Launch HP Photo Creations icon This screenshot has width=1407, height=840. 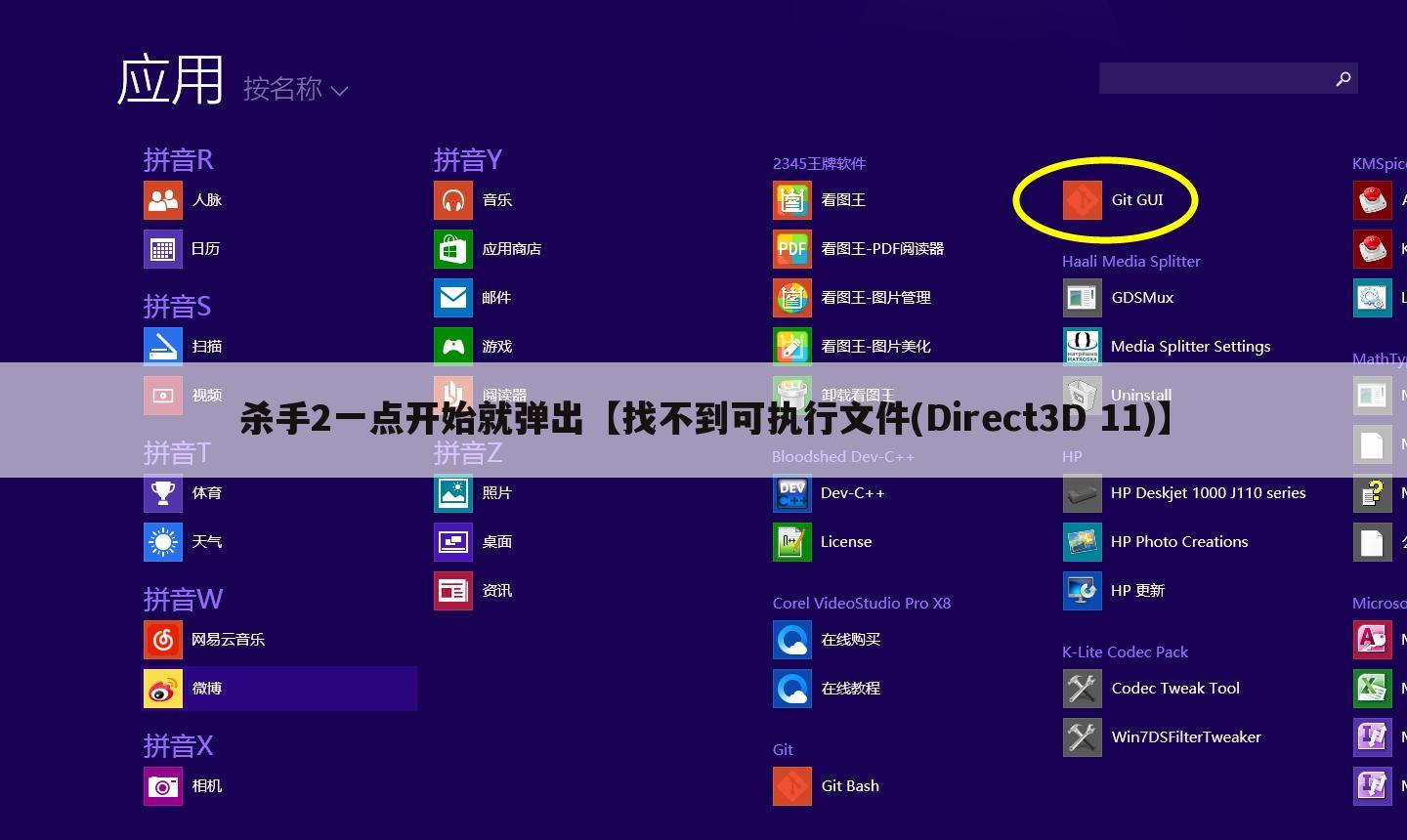point(1083,542)
